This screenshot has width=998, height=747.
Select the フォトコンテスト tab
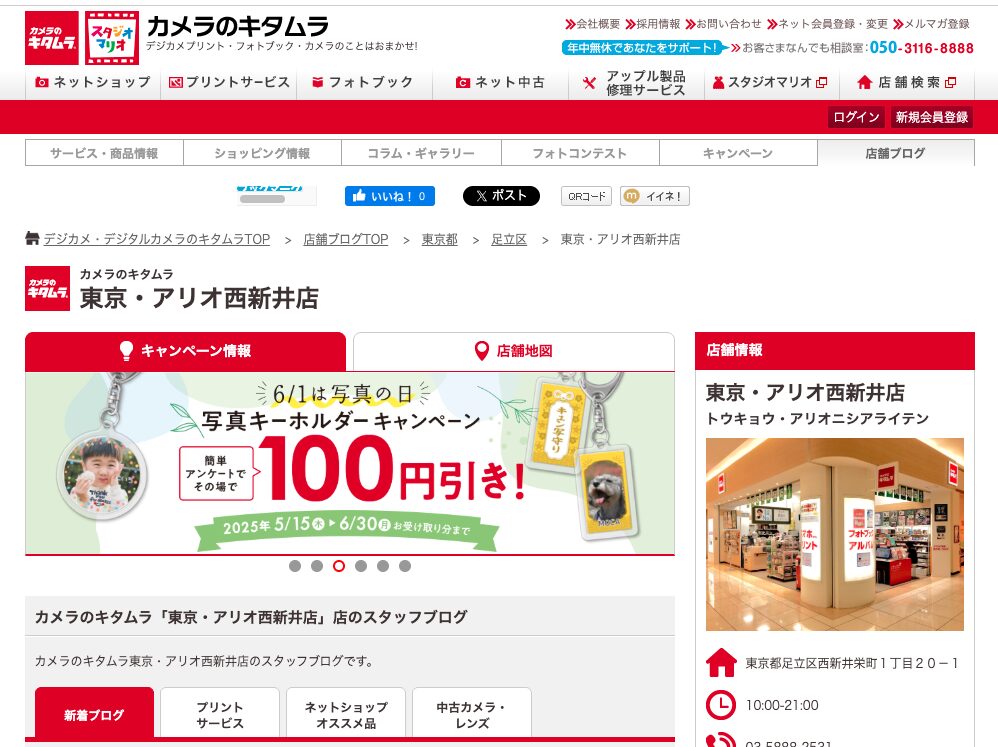click(x=580, y=153)
